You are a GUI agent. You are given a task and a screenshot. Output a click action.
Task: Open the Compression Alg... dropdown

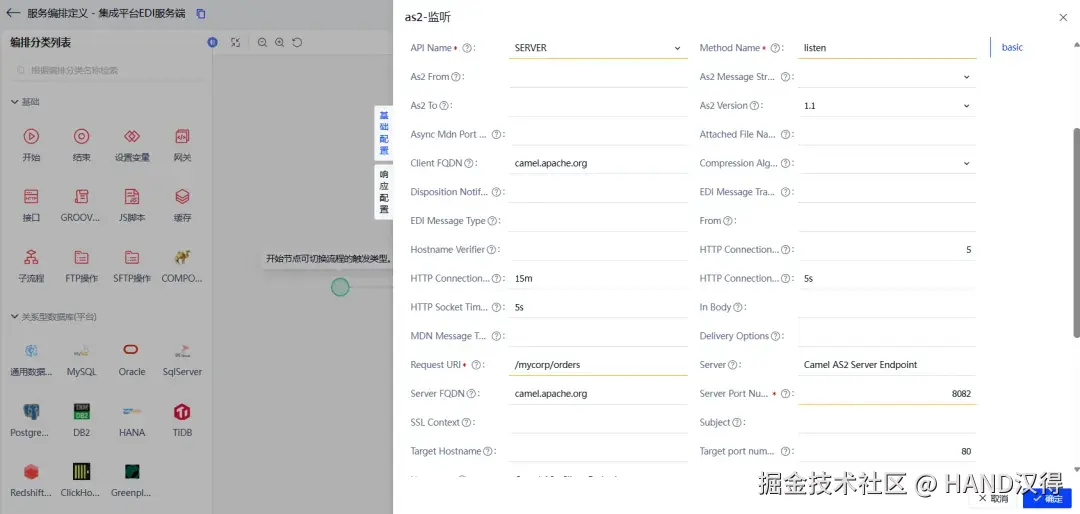887,164
